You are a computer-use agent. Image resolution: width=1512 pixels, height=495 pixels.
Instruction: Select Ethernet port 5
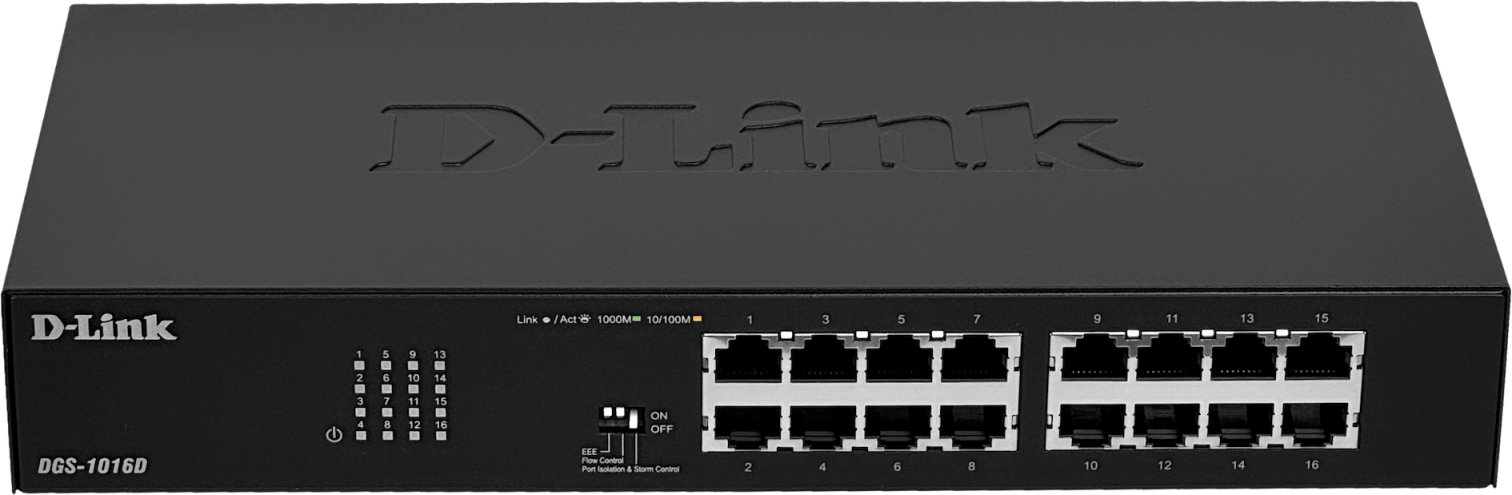pos(899,358)
